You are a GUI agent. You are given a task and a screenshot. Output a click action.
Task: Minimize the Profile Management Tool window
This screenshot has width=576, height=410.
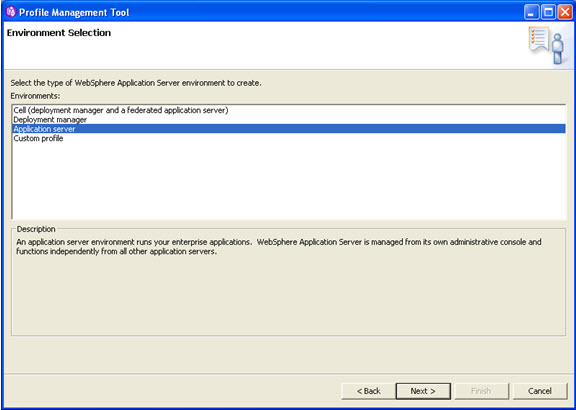coord(531,13)
